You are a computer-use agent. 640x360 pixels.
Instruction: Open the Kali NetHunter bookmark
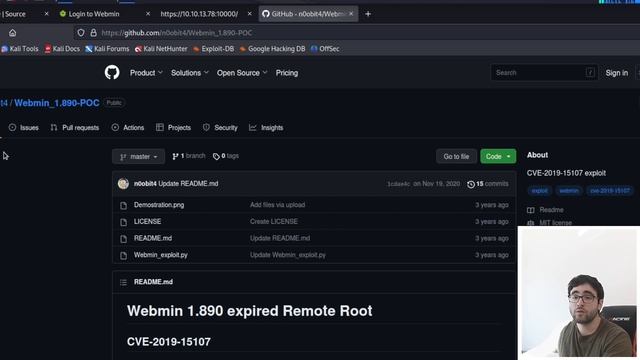161,49
